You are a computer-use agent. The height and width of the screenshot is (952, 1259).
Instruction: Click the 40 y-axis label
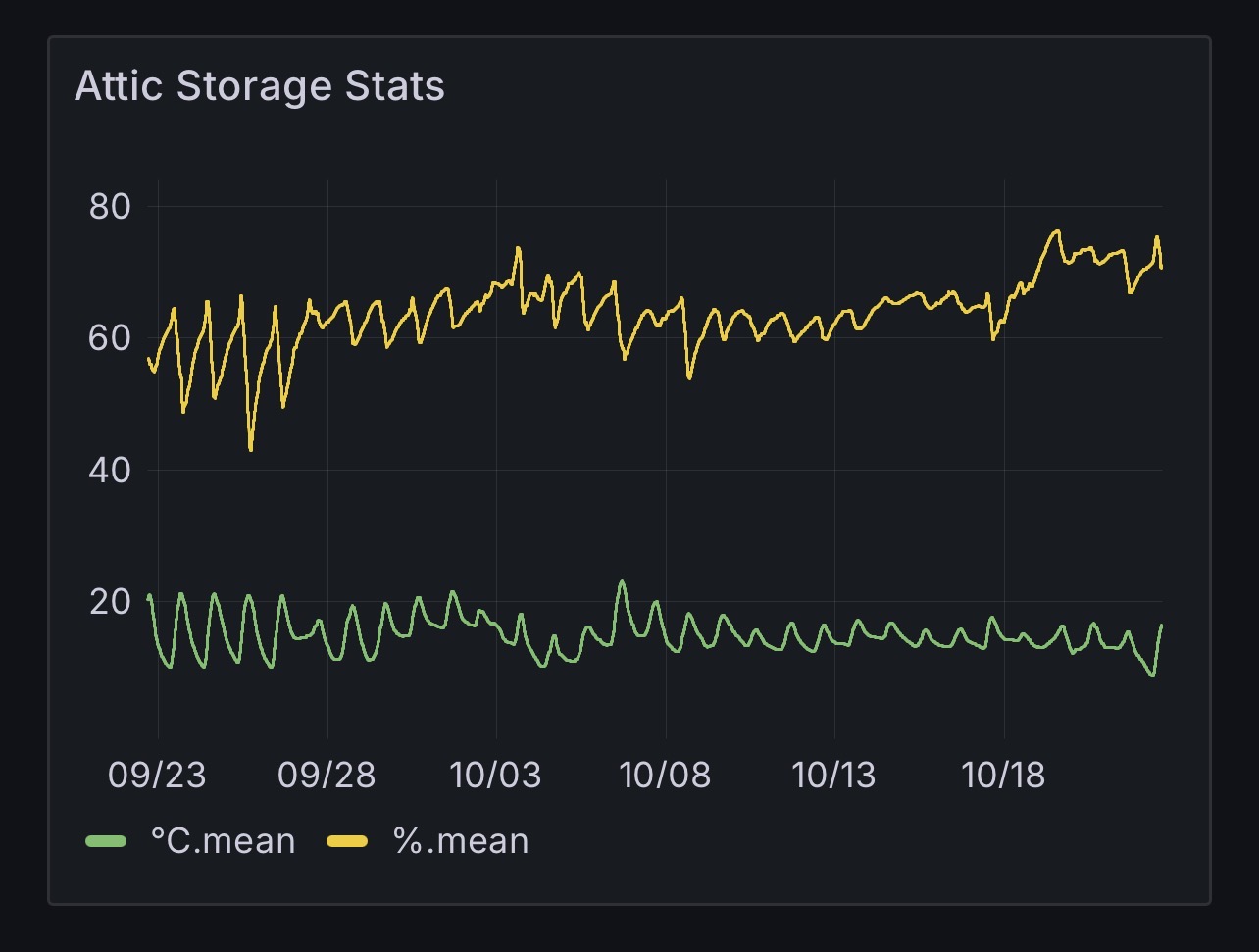(x=110, y=470)
